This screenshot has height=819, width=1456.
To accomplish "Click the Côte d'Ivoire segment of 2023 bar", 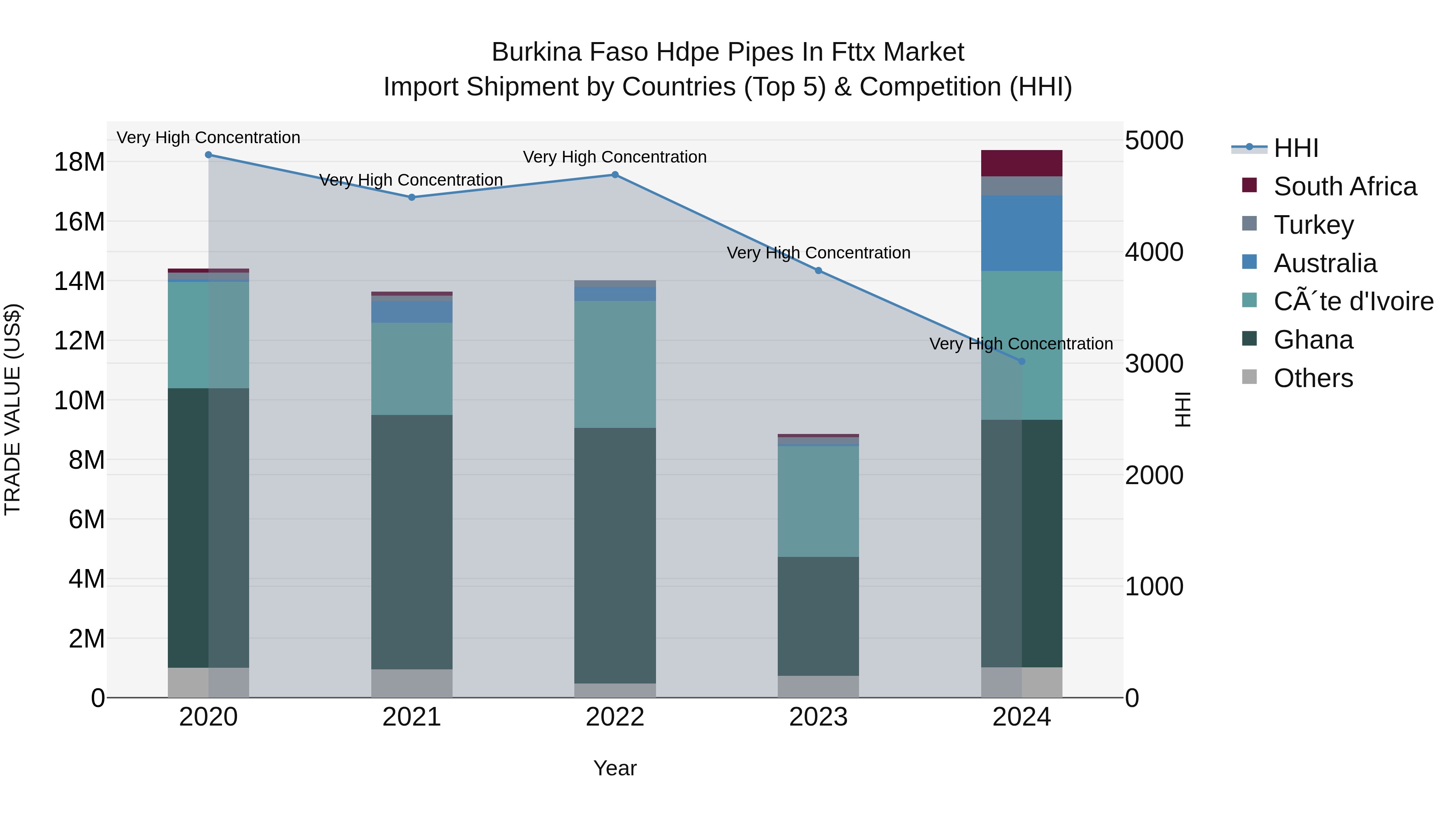I will click(819, 502).
